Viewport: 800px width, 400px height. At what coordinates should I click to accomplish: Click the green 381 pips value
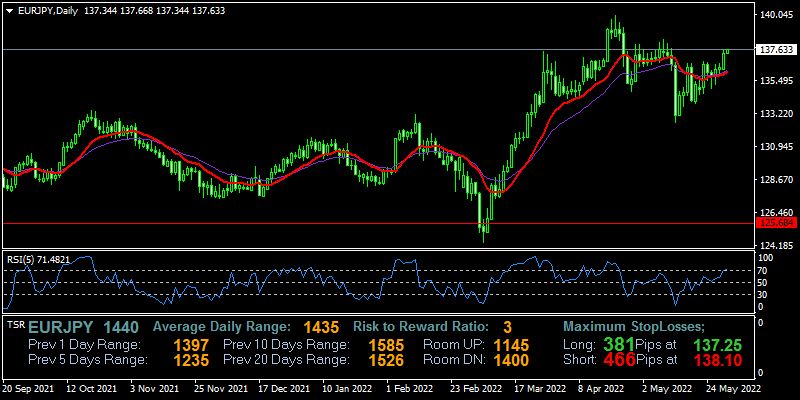[618, 344]
